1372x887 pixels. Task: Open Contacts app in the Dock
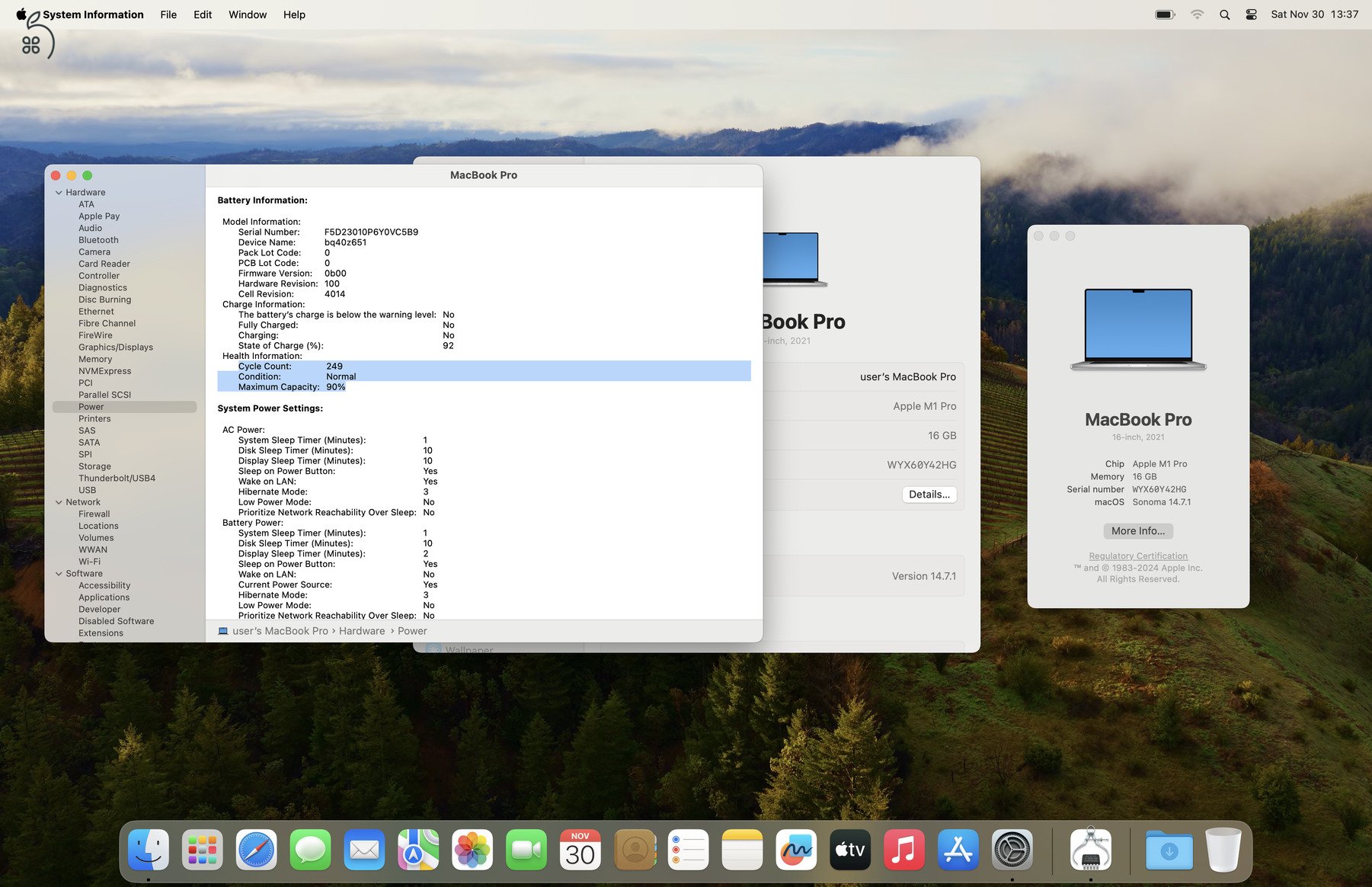coord(635,850)
